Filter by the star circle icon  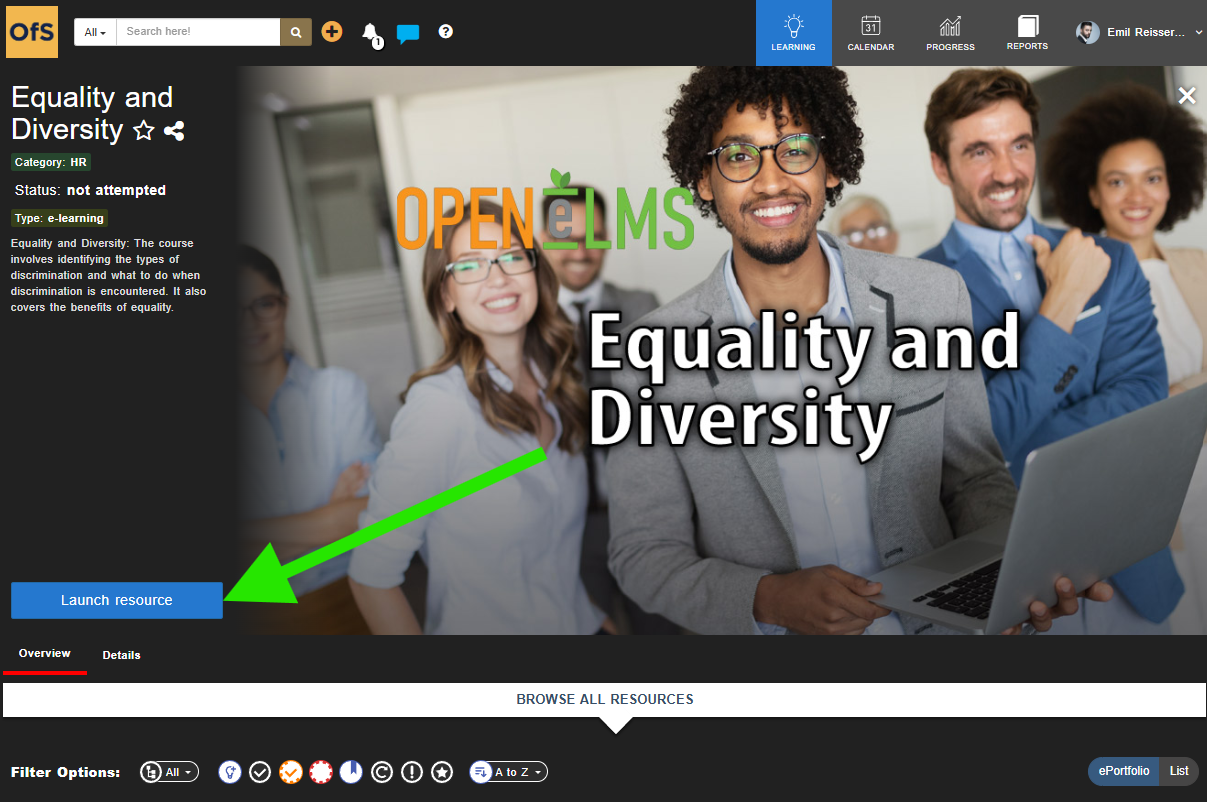[x=442, y=772]
